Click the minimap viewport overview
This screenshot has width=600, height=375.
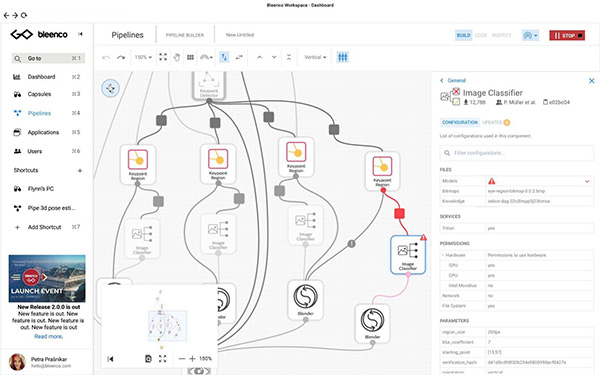(x=168, y=326)
